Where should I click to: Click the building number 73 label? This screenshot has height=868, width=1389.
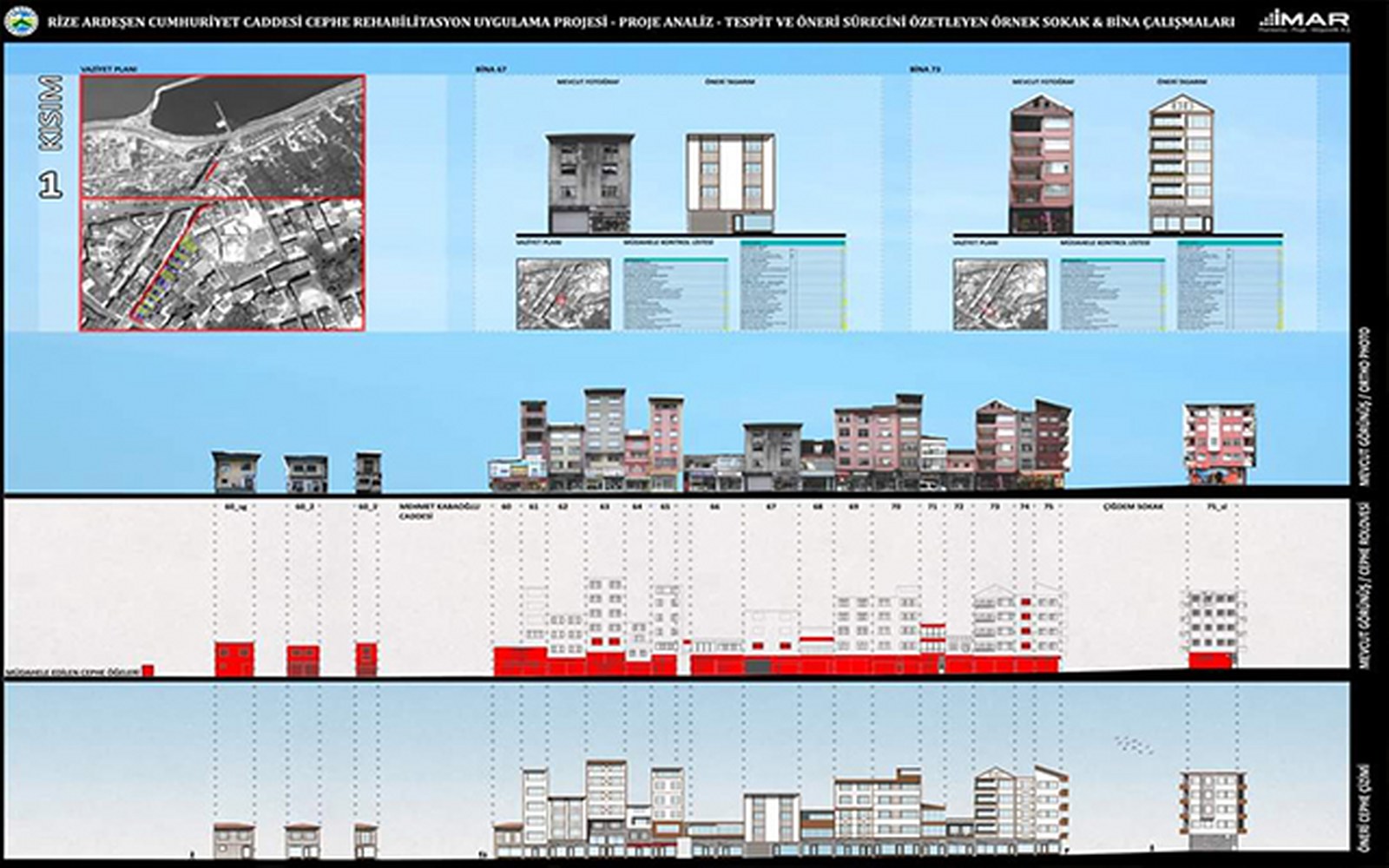pos(995,505)
